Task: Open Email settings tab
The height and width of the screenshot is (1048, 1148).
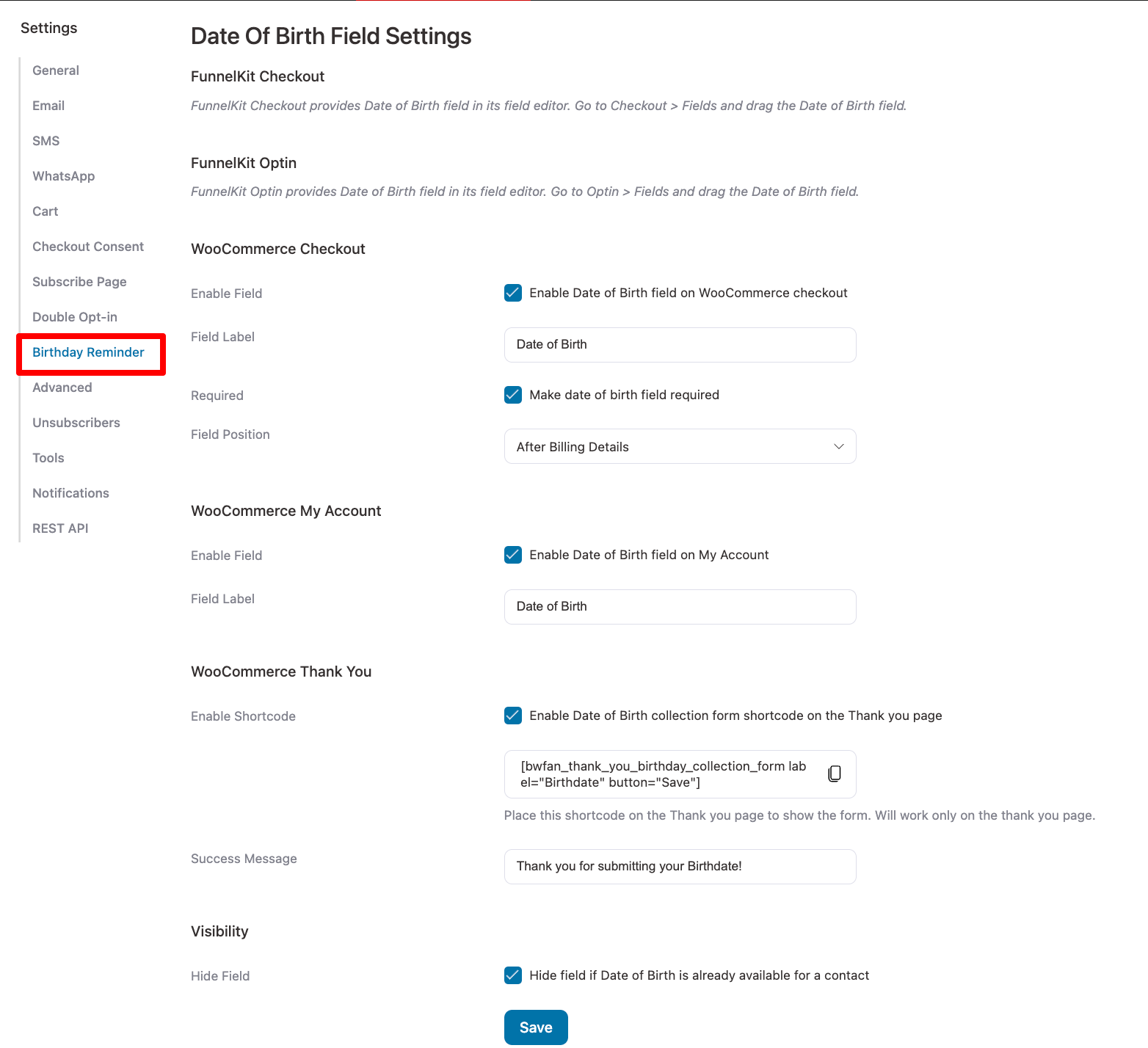Action: [x=48, y=106]
